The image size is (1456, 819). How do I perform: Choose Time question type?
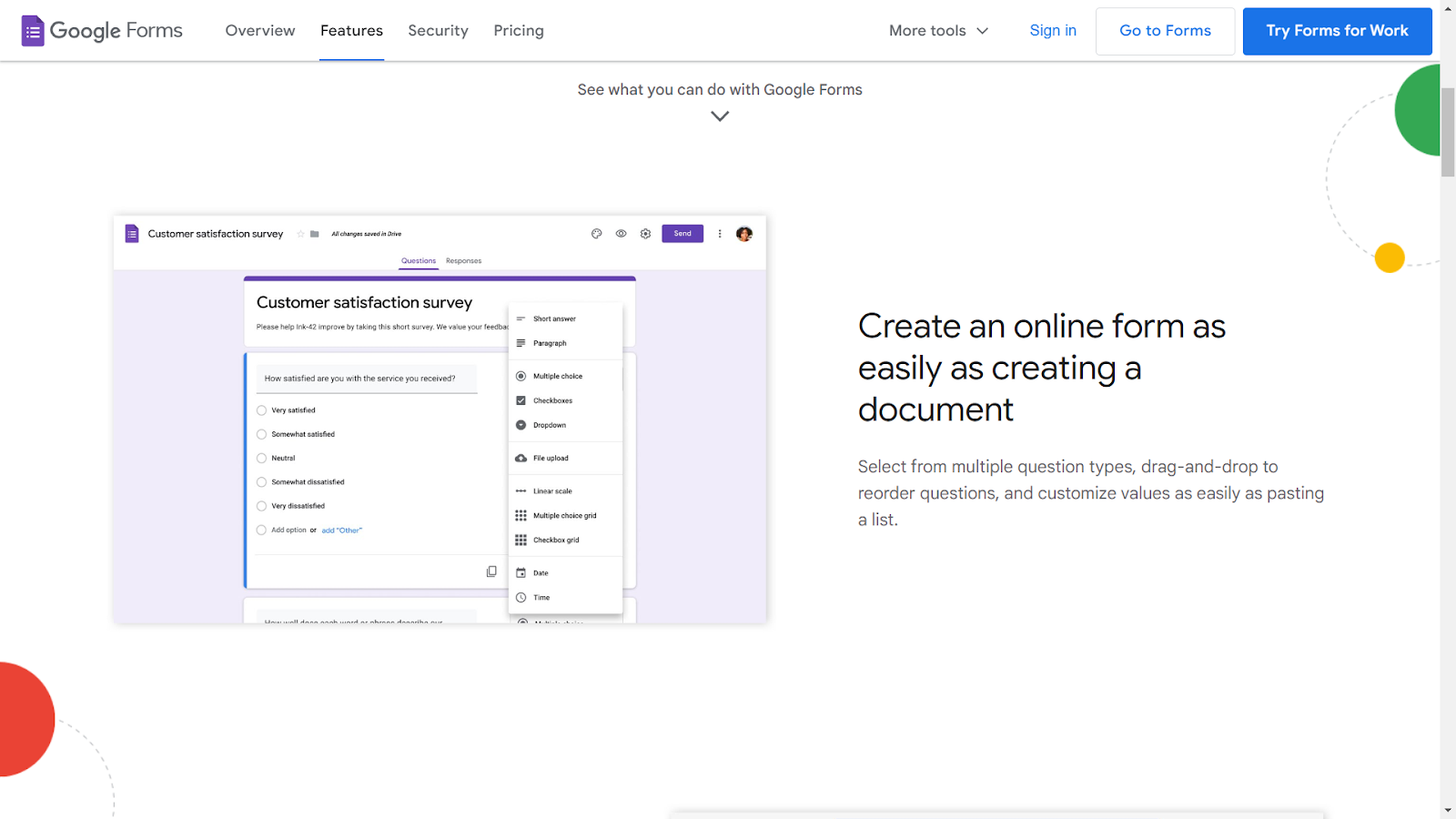[x=565, y=598]
